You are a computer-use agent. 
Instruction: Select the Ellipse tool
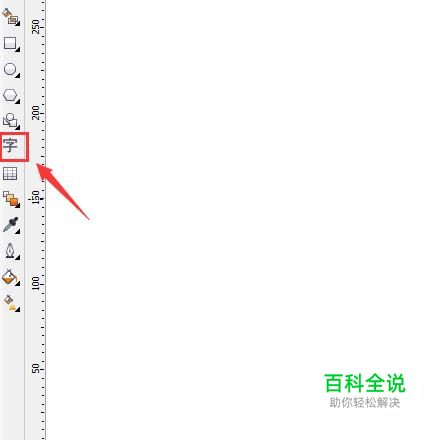point(10,69)
